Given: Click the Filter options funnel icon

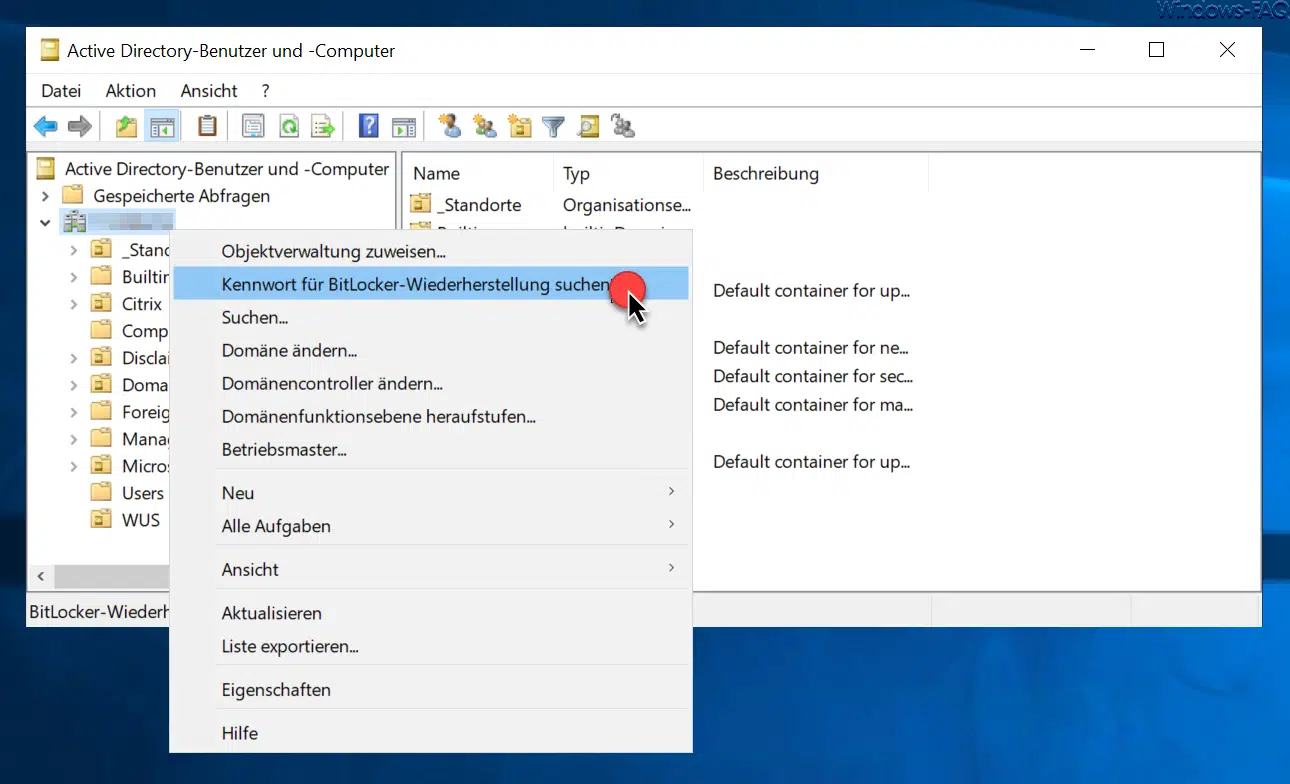Looking at the screenshot, I should 553,127.
